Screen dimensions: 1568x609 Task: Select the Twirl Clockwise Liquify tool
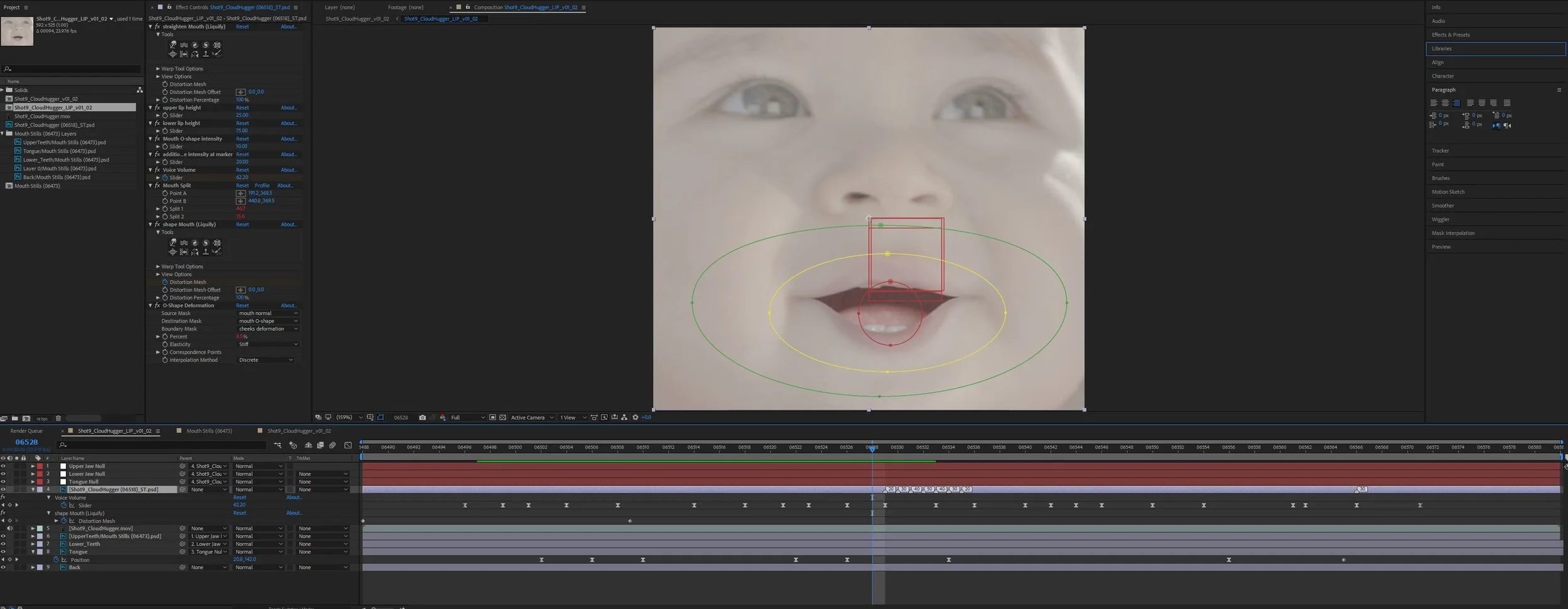[194, 45]
